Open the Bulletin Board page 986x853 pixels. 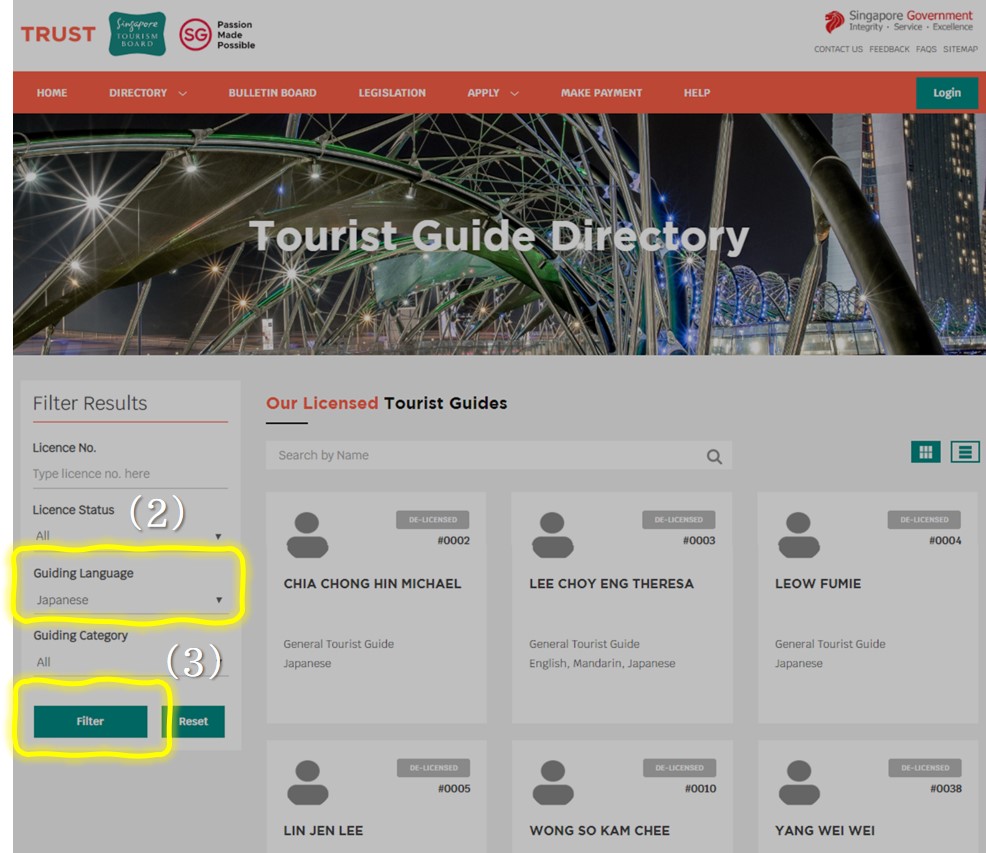coord(272,93)
